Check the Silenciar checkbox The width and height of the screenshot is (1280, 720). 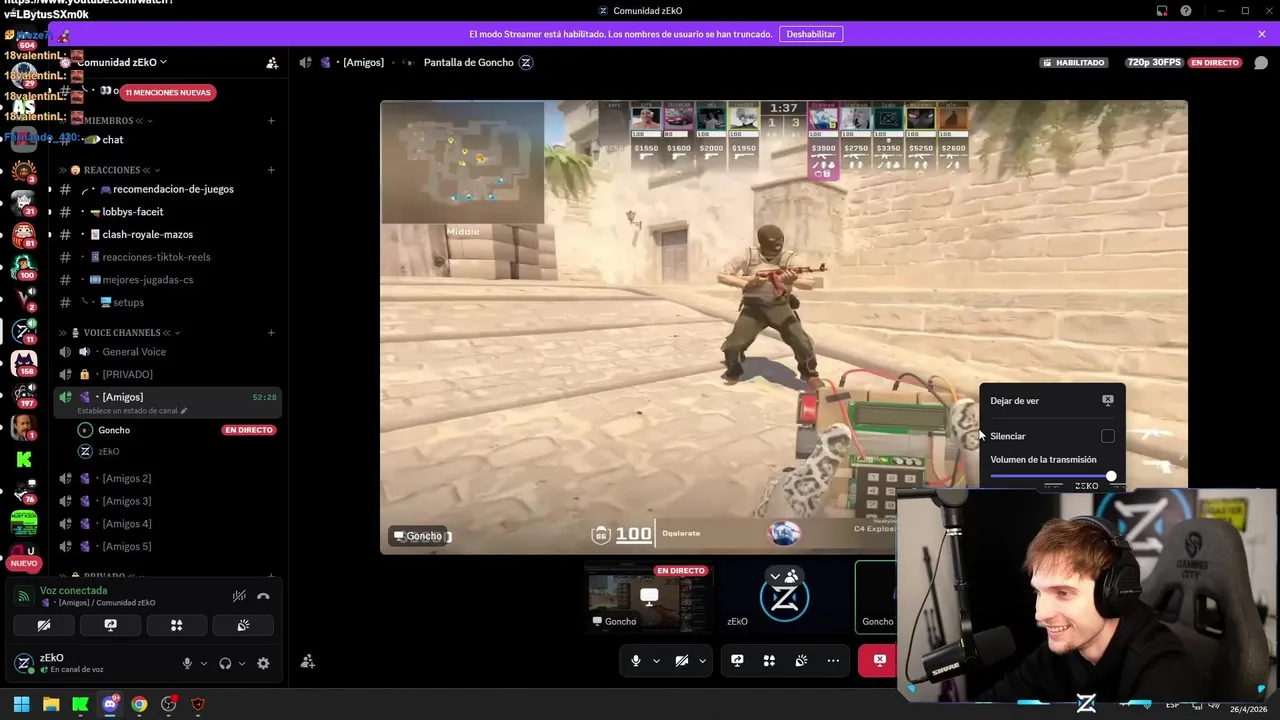pyautogui.click(x=1108, y=436)
